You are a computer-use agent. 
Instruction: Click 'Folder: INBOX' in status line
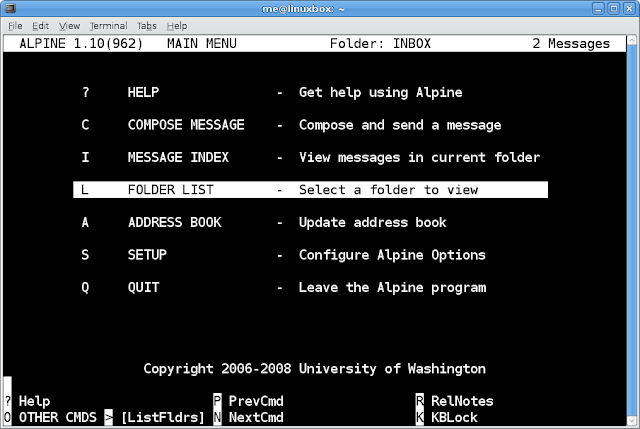[380, 44]
